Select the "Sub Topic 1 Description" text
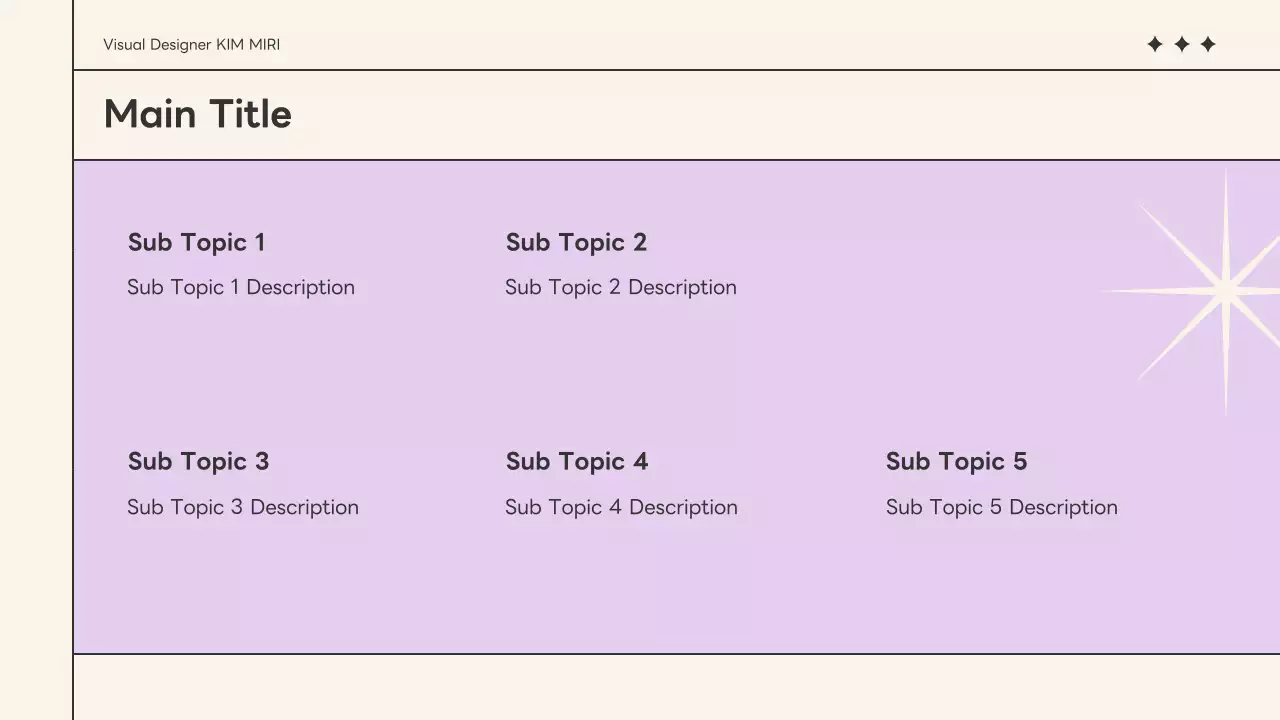This screenshot has height=720, width=1280. (x=241, y=288)
